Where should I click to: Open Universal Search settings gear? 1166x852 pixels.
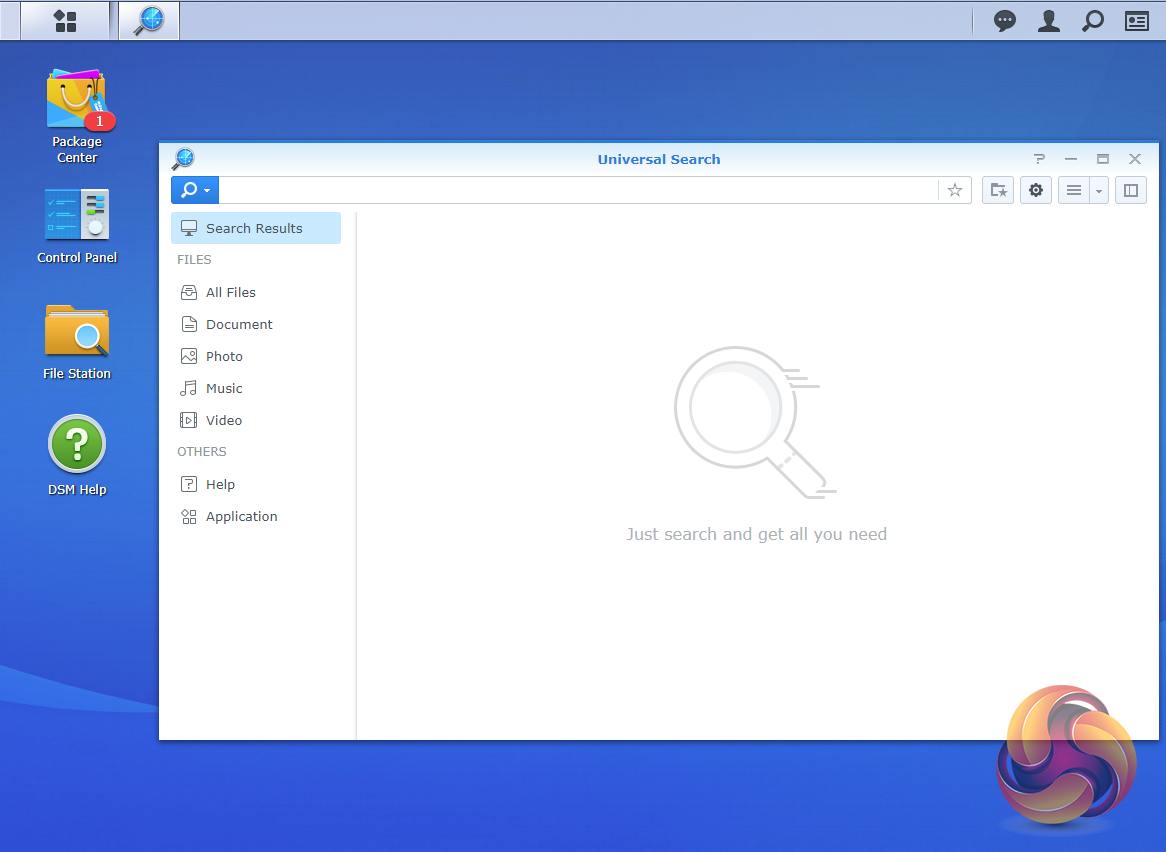point(1036,190)
